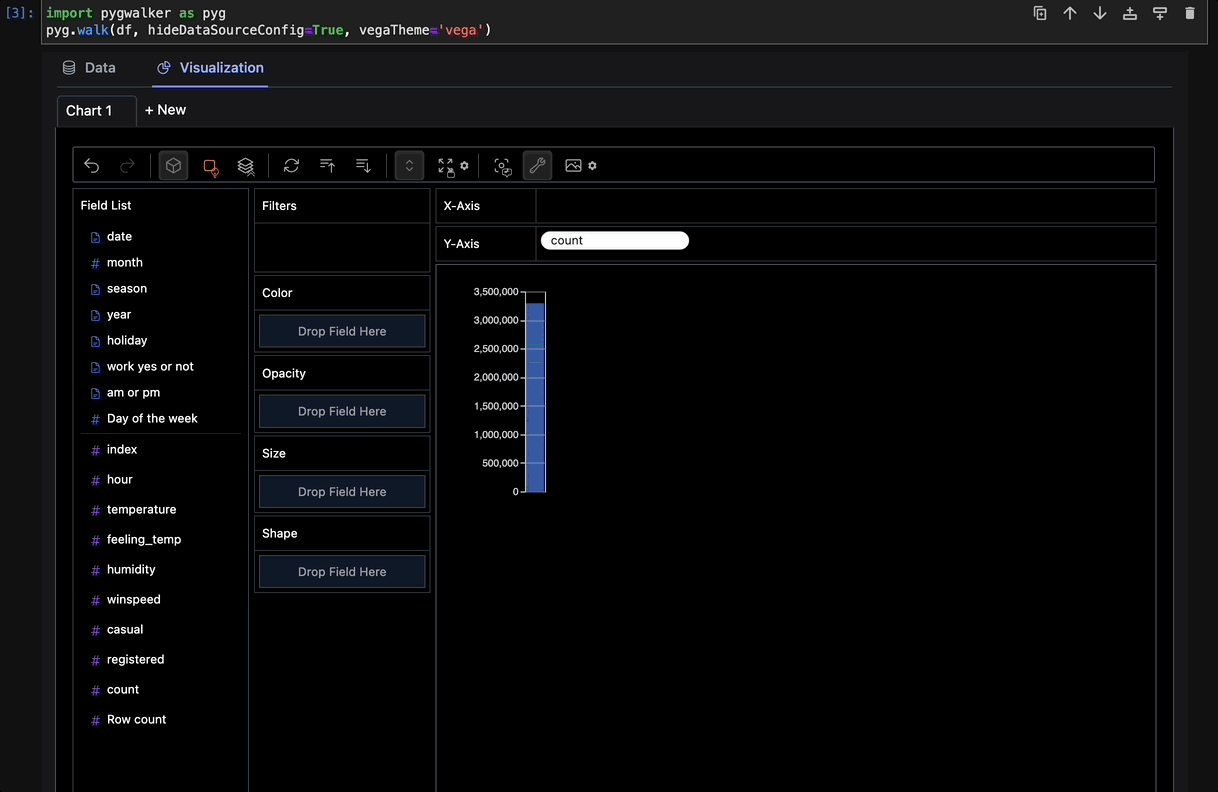
Task: Open the stack mode layers menu
Action: 246,166
